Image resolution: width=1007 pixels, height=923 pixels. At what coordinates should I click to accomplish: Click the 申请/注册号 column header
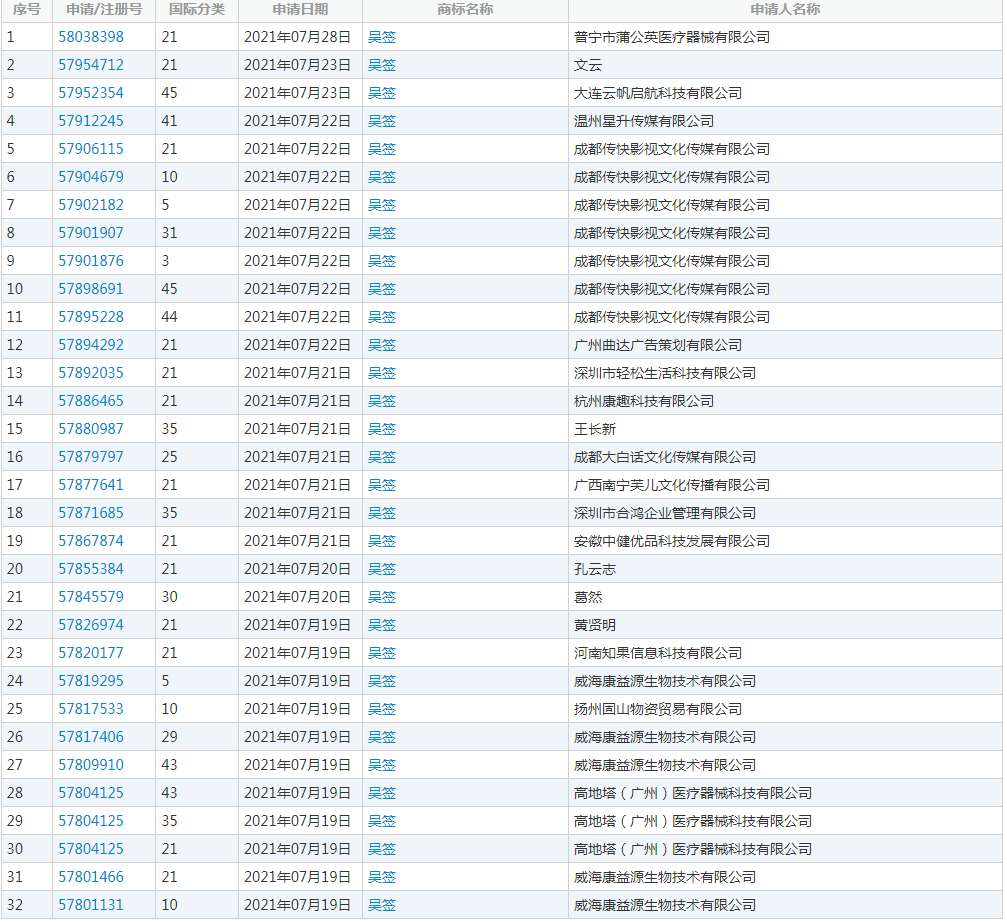[104, 10]
